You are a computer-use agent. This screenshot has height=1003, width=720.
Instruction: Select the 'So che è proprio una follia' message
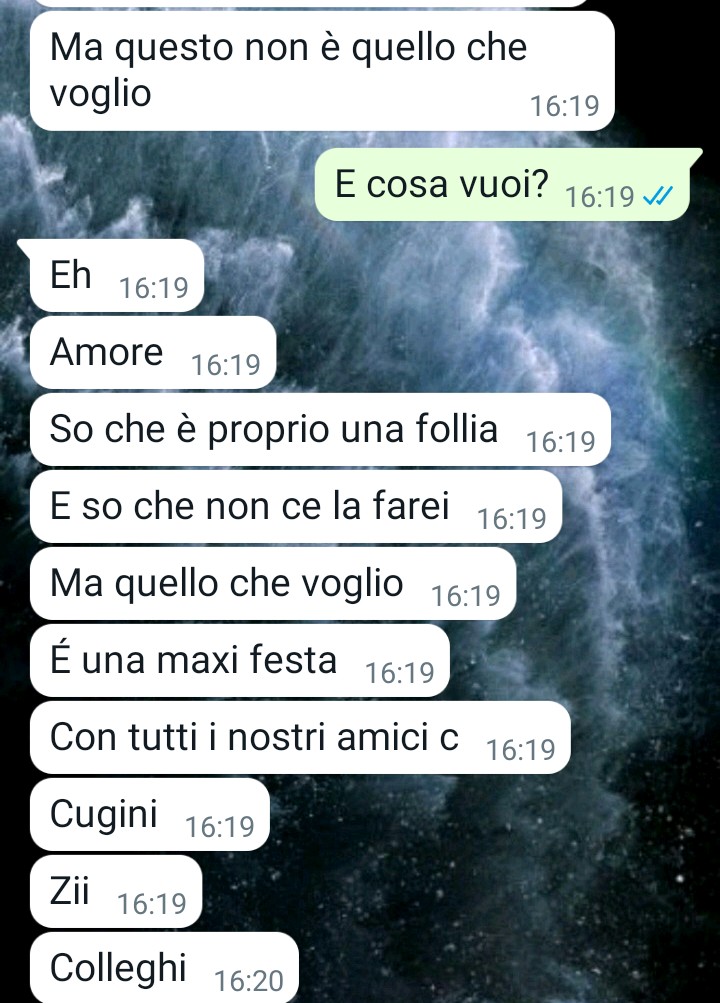point(320,429)
